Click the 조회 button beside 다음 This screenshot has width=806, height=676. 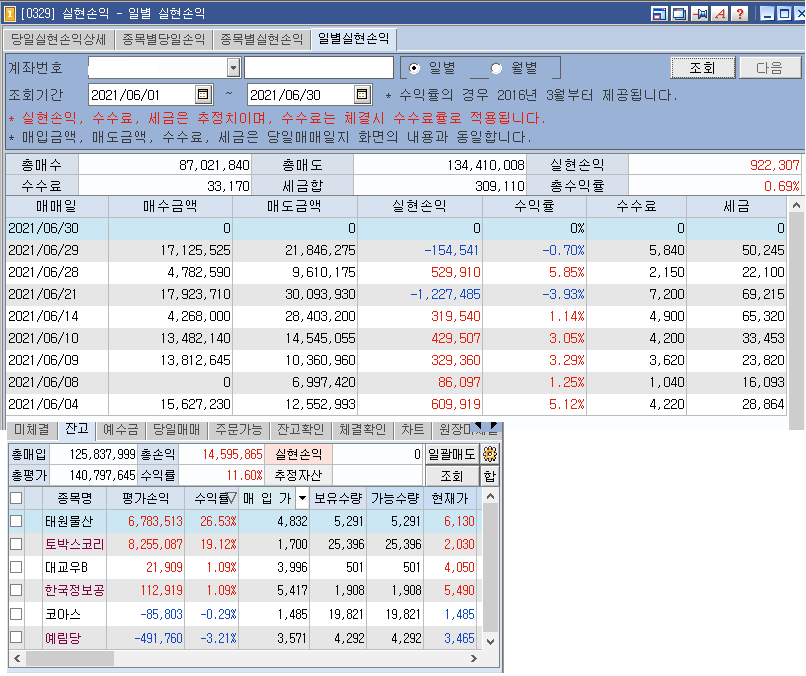pyautogui.click(x=702, y=68)
